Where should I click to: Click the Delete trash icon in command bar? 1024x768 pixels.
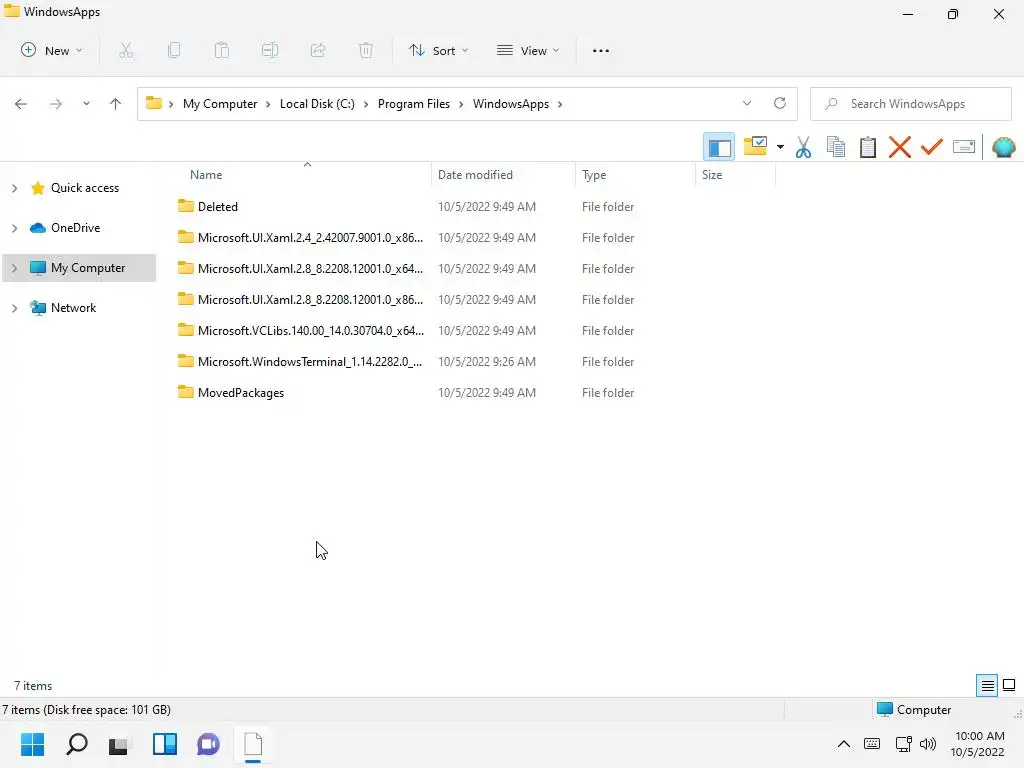tap(366, 50)
